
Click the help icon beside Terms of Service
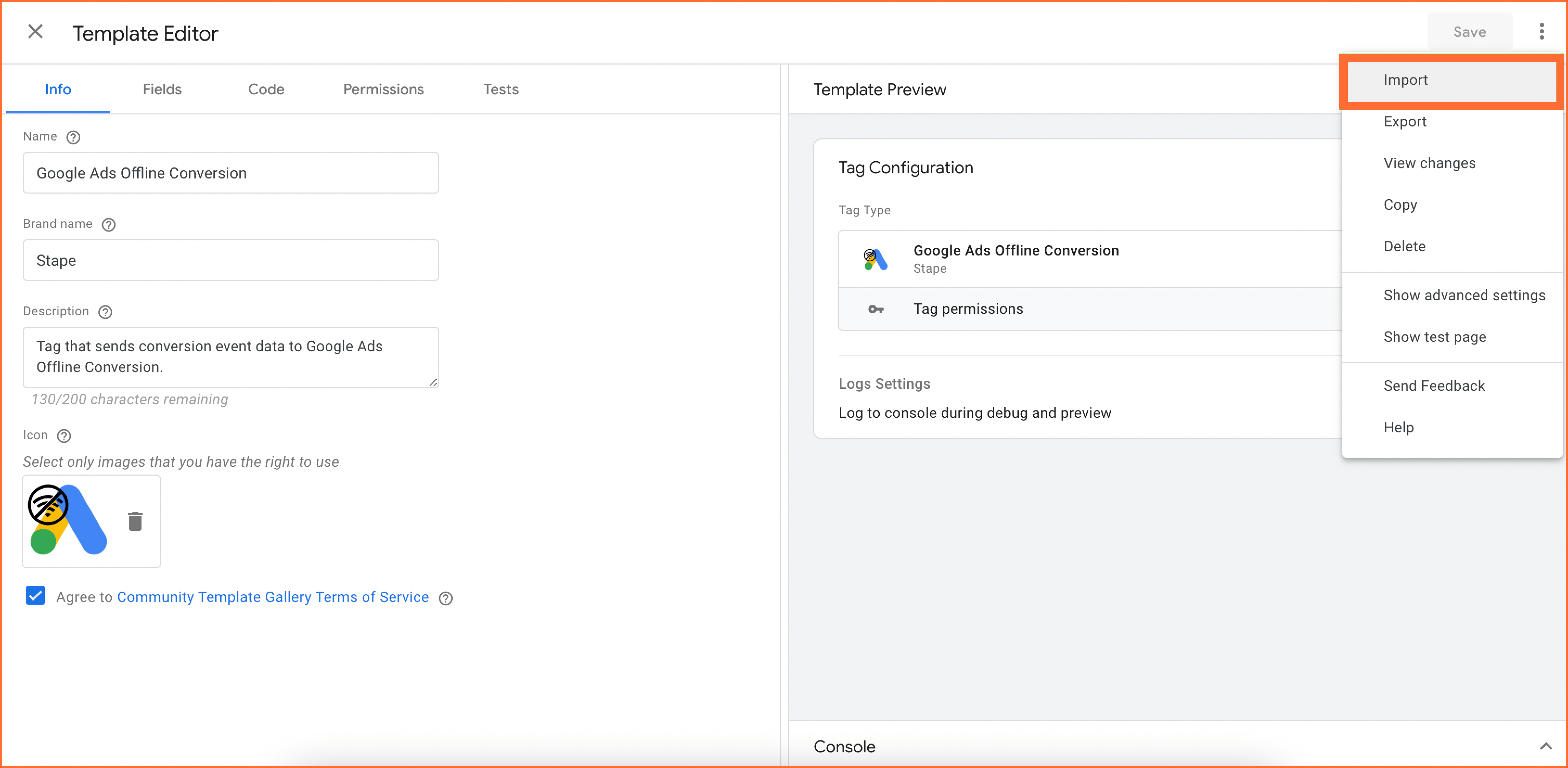[x=446, y=598]
